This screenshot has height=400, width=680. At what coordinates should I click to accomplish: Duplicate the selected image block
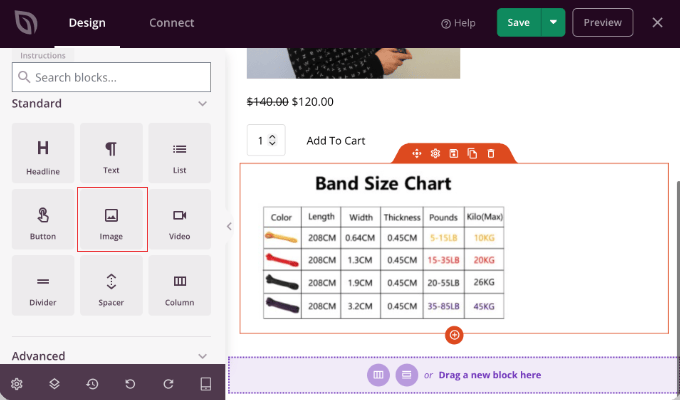472,153
